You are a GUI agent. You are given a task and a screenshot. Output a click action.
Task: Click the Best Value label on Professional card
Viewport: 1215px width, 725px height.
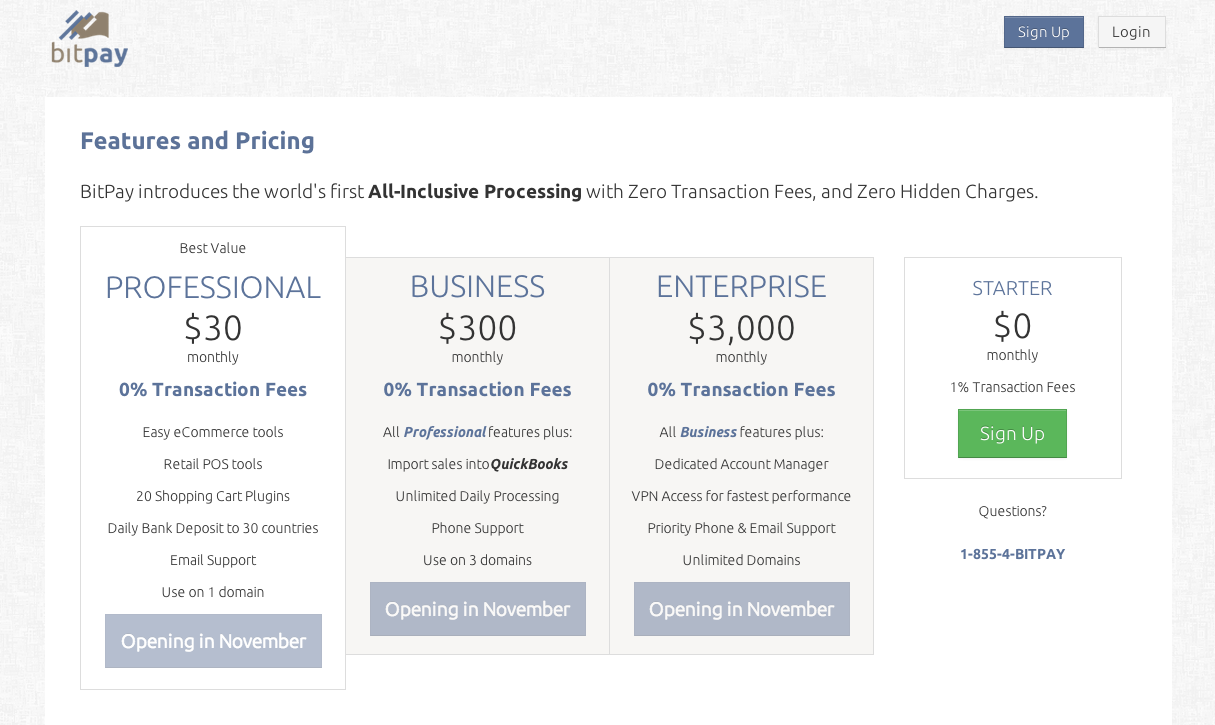(213, 248)
